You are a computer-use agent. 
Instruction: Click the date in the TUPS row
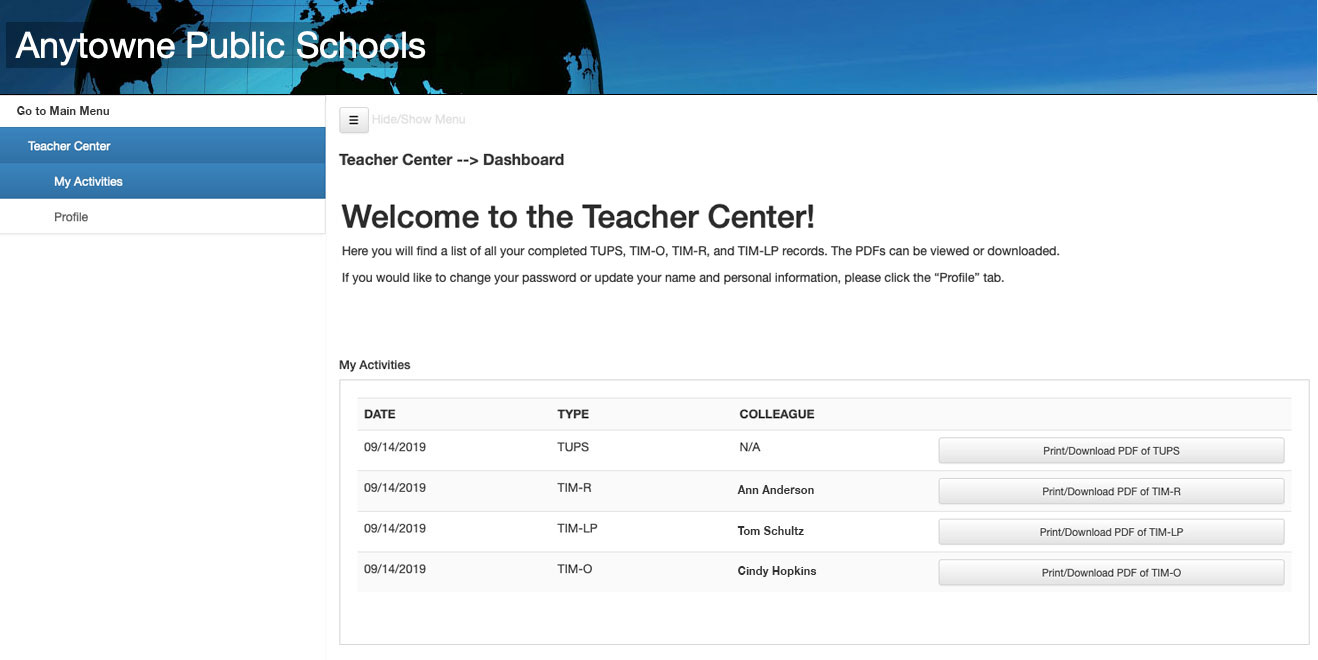pos(395,447)
